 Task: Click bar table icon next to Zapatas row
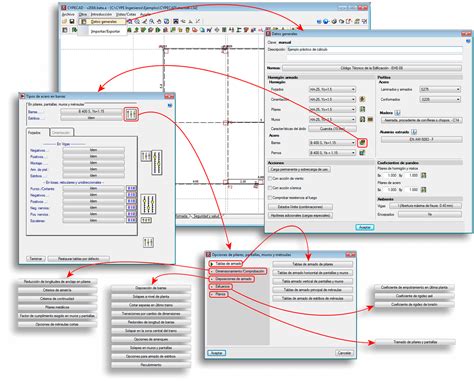coord(132,220)
